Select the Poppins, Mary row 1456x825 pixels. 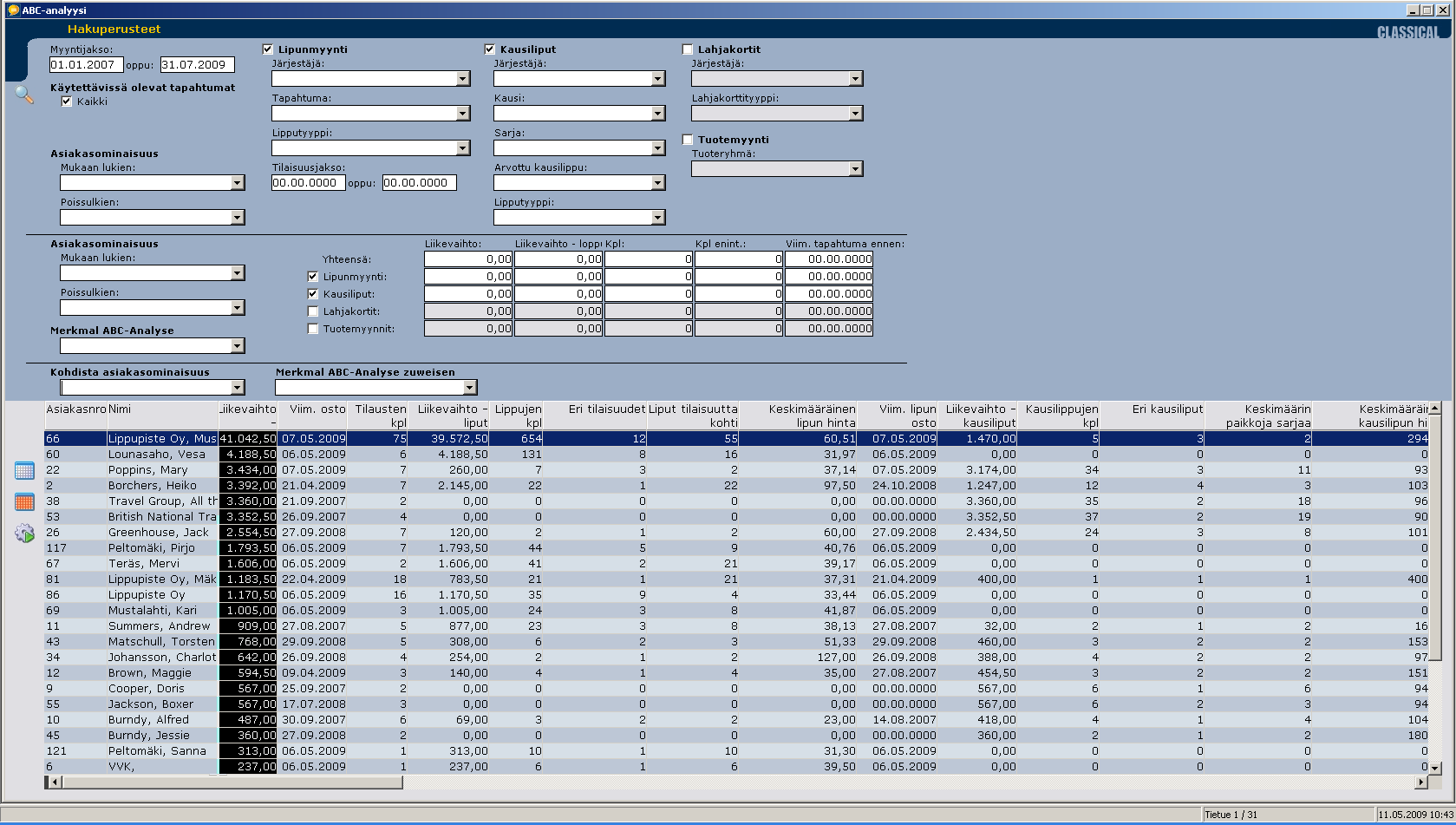click(x=736, y=470)
